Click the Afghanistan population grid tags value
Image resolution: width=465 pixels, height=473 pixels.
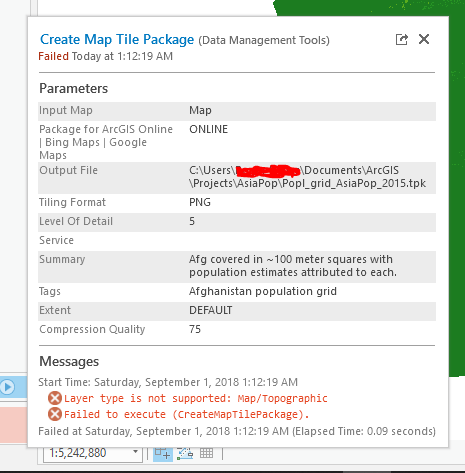pyautogui.click(x=263, y=291)
